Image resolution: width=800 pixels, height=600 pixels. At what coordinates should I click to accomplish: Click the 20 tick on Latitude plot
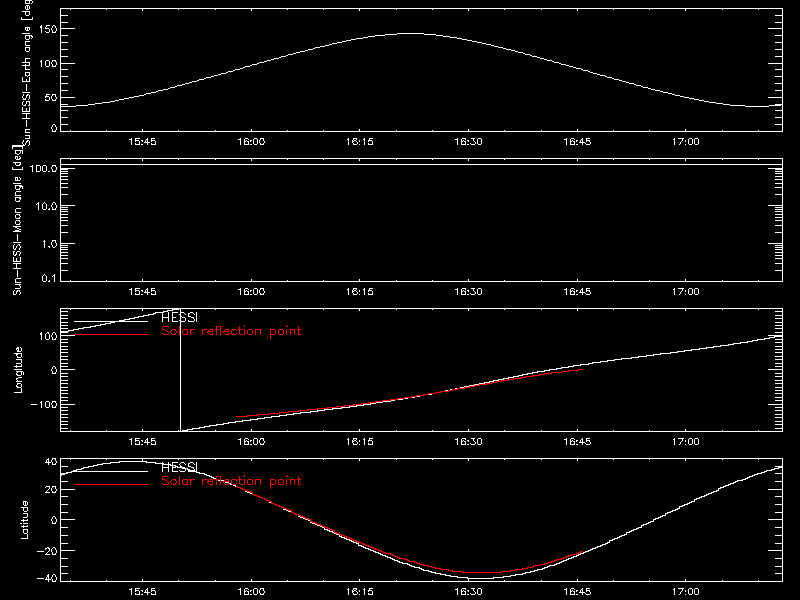click(51, 490)
